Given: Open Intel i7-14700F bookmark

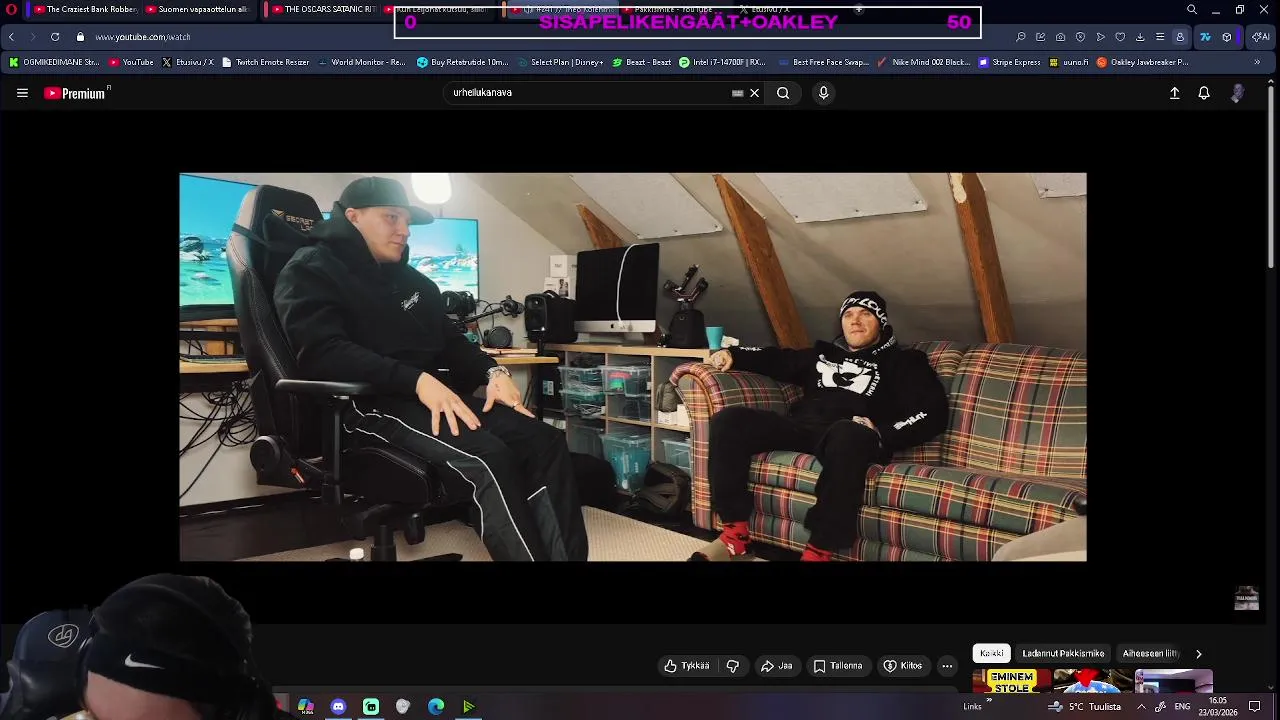Looking at the screenshot, I should pos(722,62).
